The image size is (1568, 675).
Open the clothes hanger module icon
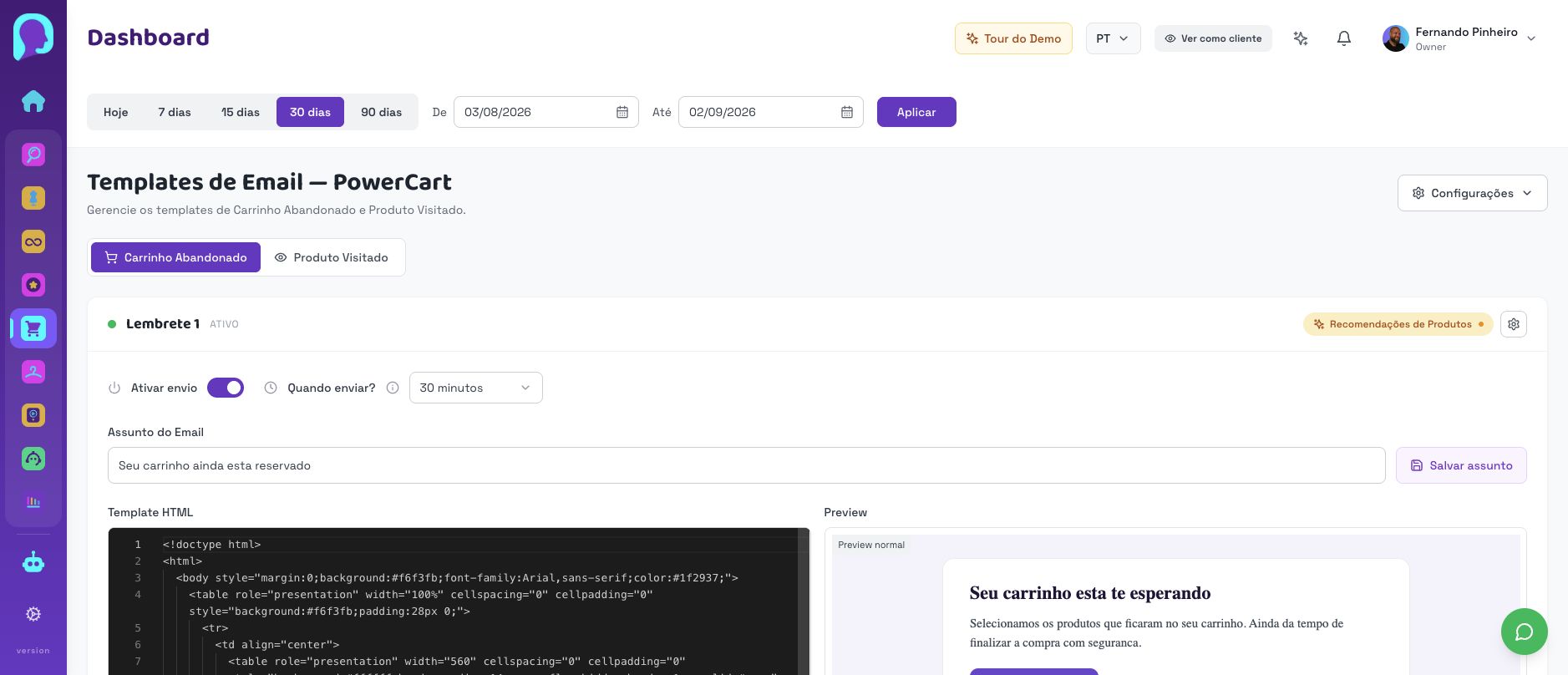33,372
